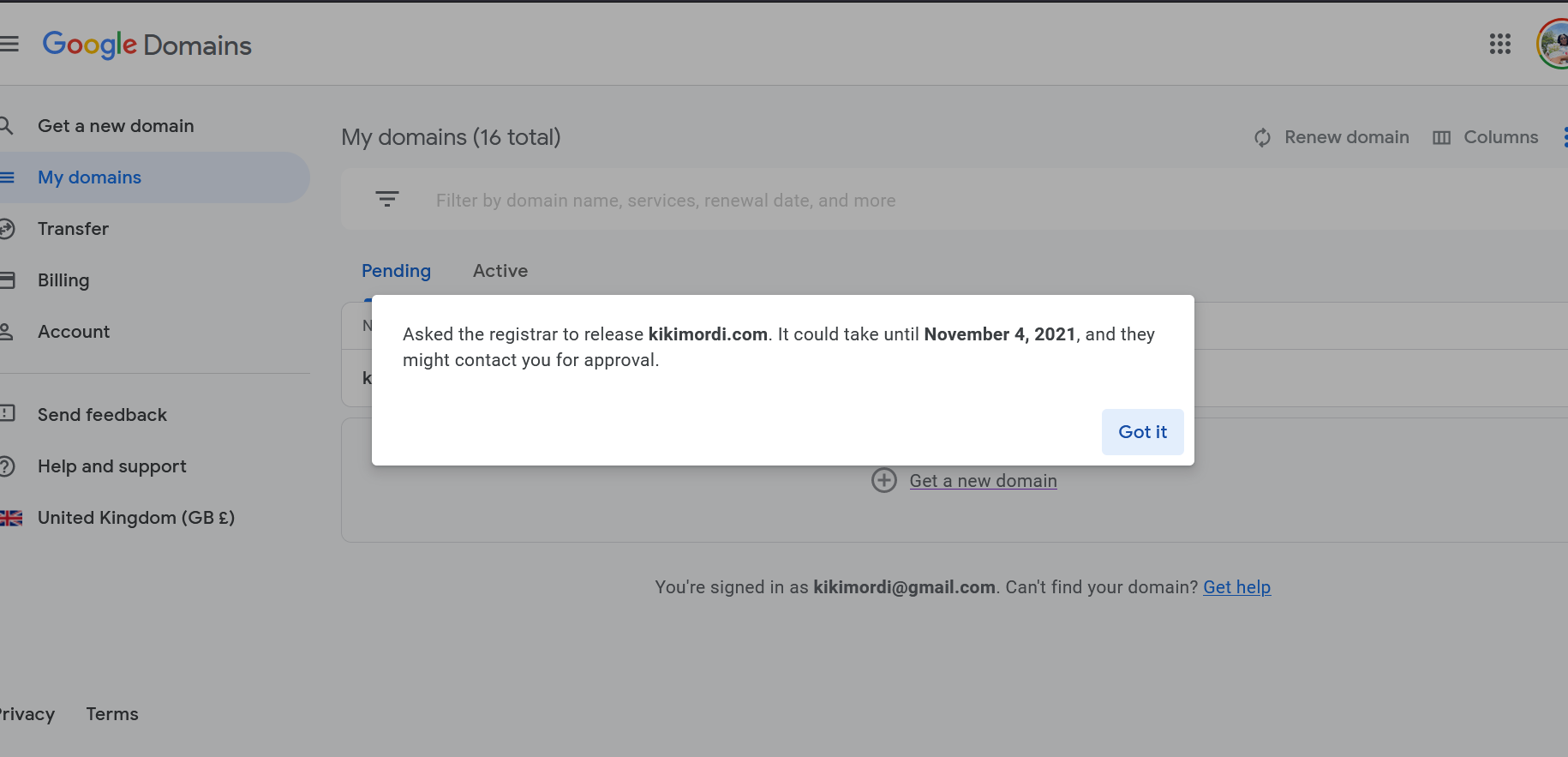Screen dimensions: 1568x757
Task: Click the Columns layout icon
Action: point(1442,137)
